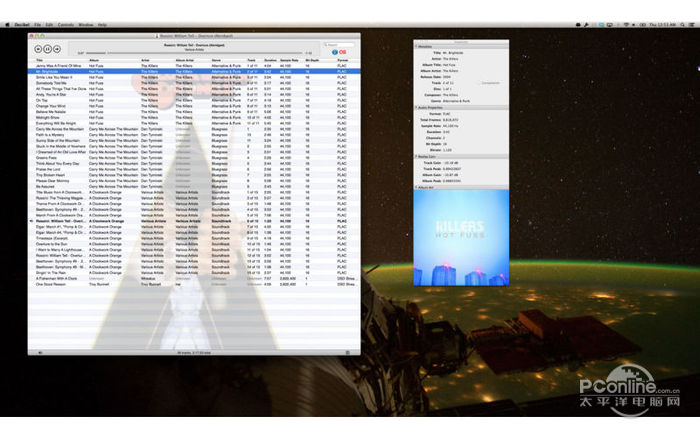This screenshot has width=700, height=438.
Task: Open Spotlight search in the menu bar
Action: click(682, 25)
